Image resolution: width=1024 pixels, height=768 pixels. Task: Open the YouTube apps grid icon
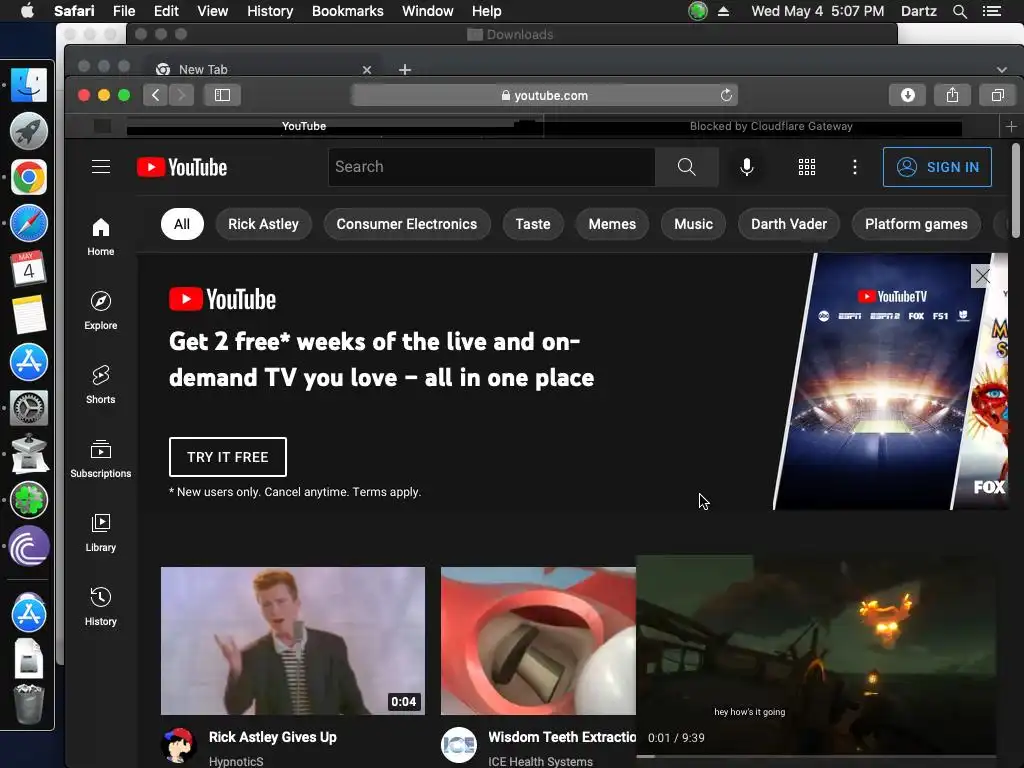(x=807, y=167)
